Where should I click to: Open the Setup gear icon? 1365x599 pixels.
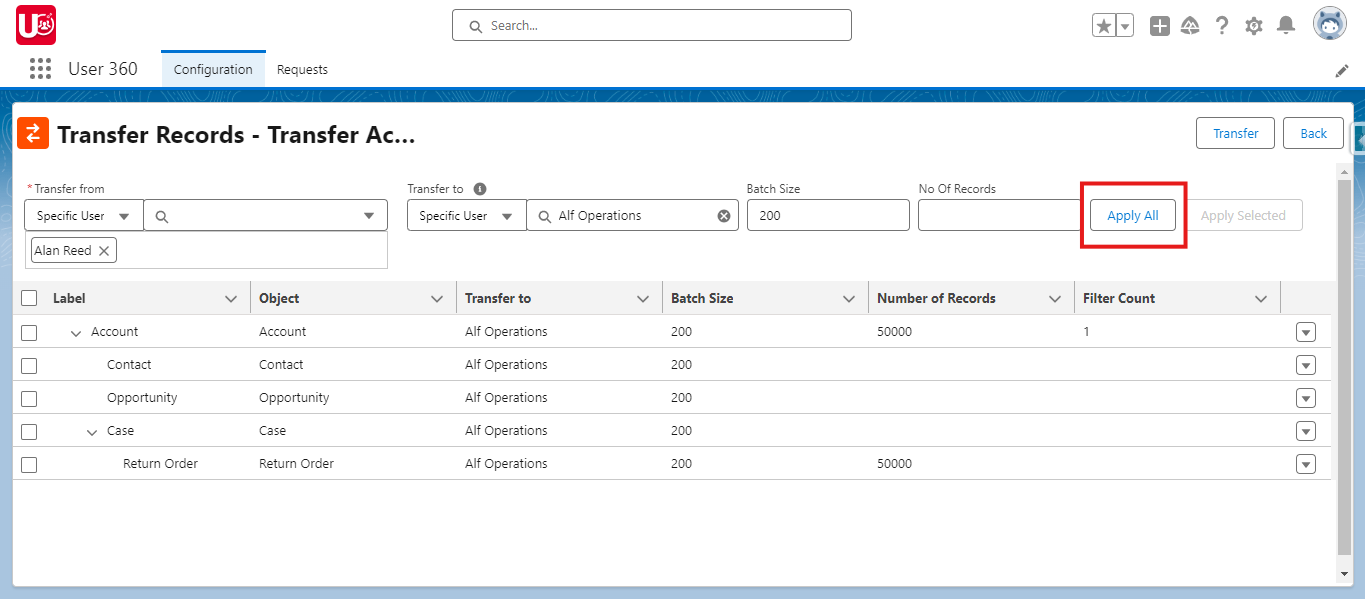pyautogui.click(x=1254, y=26)
